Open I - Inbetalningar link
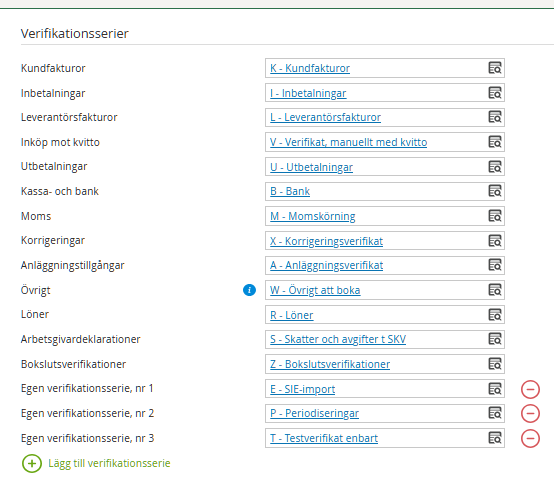554x495 pixels. (x=308, y=93)
